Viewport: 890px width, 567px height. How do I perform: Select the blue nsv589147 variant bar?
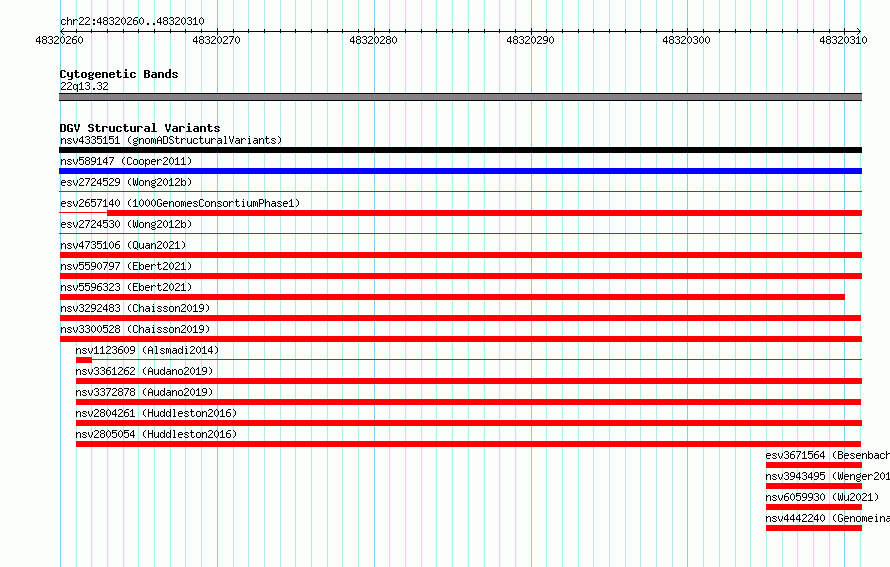[x=460, y=171]
